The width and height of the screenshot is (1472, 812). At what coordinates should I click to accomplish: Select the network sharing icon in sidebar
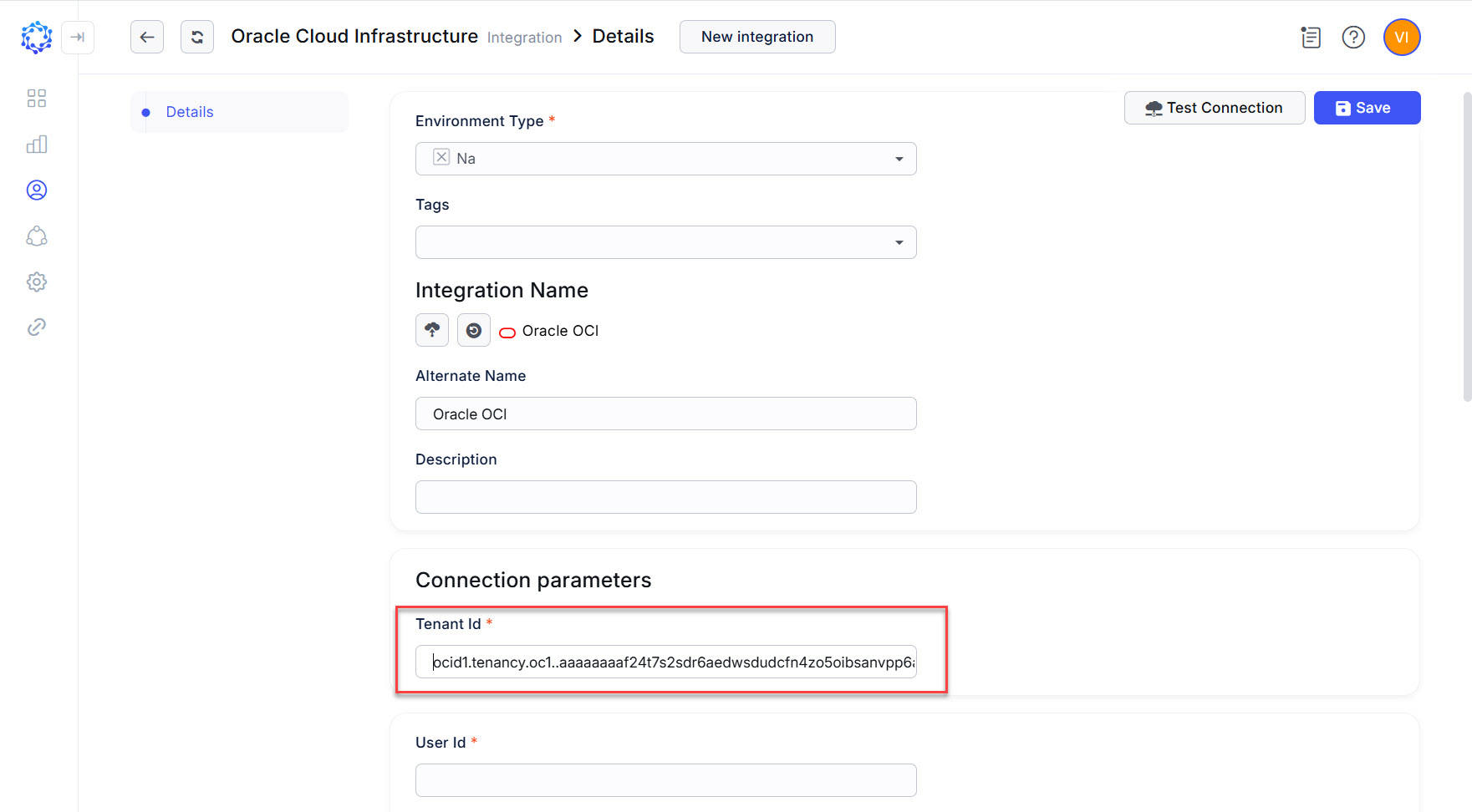[x=37, y=236]
